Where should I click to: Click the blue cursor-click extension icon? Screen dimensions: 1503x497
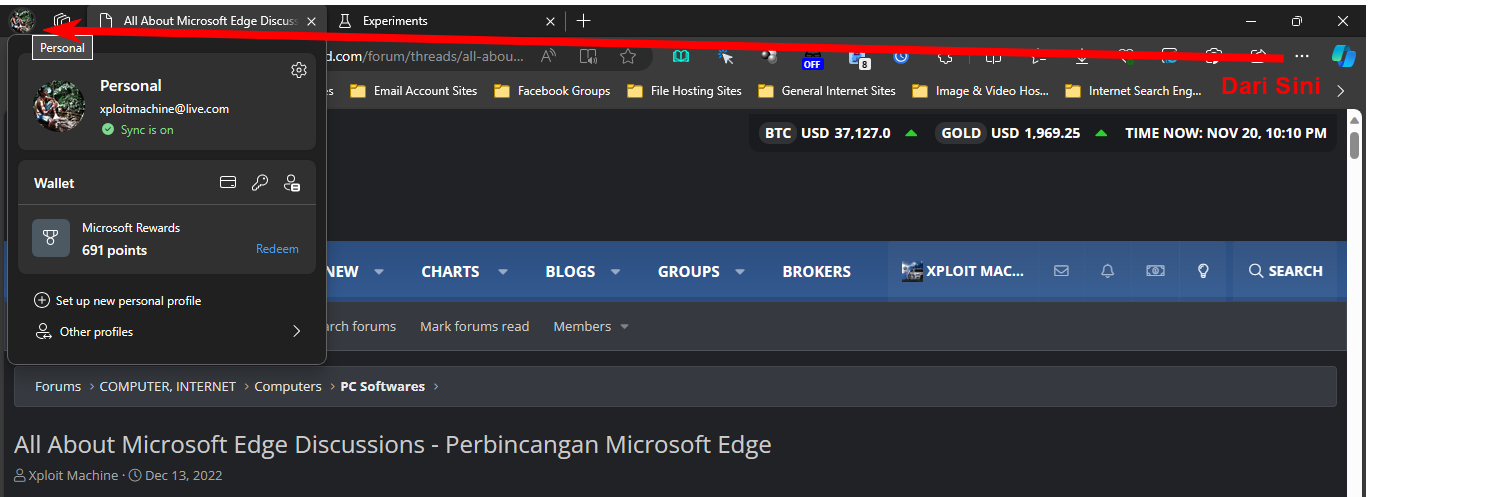[x=726, y=57]
